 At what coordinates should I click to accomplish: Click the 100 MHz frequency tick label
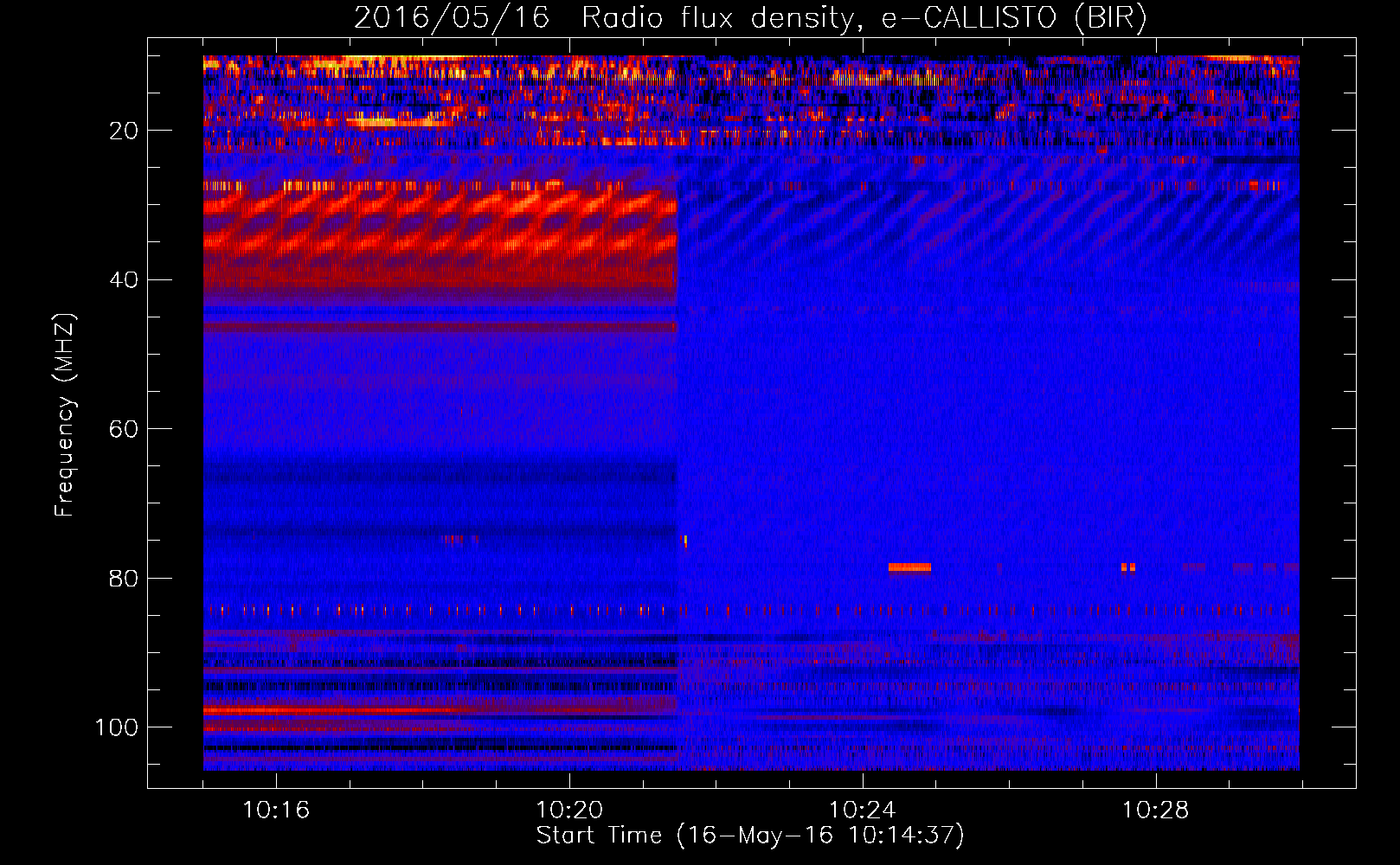(x=117, y=727)
